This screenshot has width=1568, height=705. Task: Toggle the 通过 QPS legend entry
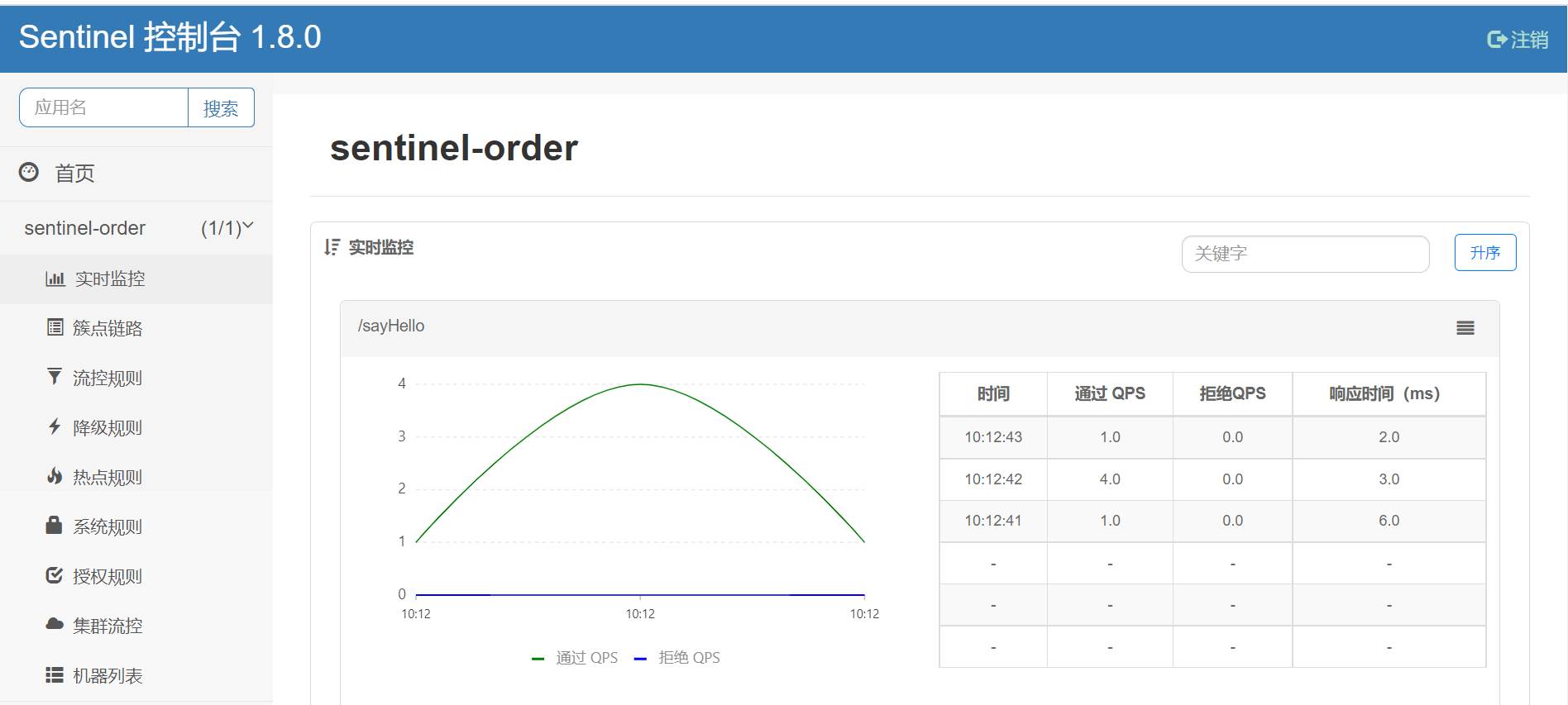click(575, 658)
